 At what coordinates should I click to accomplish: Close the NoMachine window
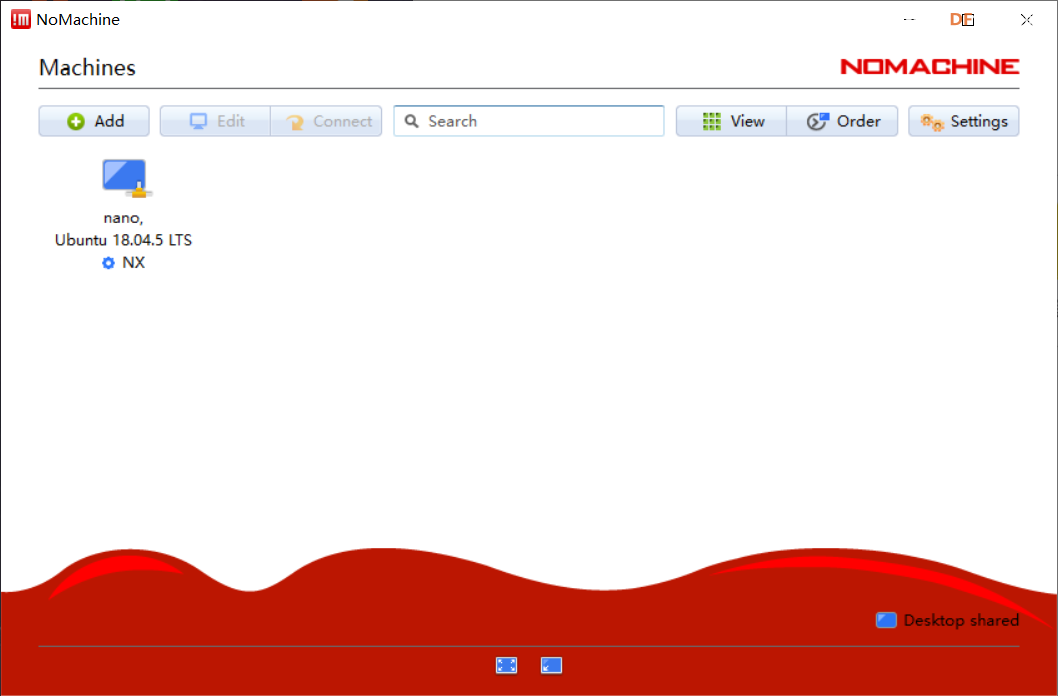click(1026, 20)
